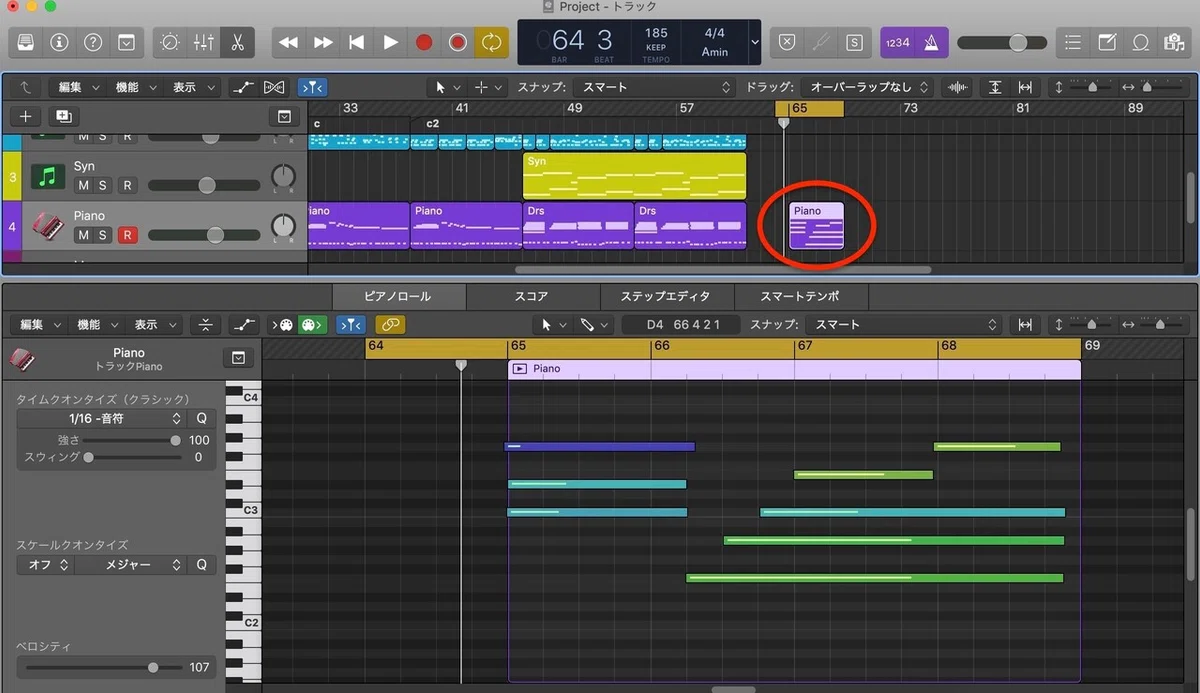Click the Replace mode X icon
This screenshot has height=693, width=1200.
(x=787, y=42)
